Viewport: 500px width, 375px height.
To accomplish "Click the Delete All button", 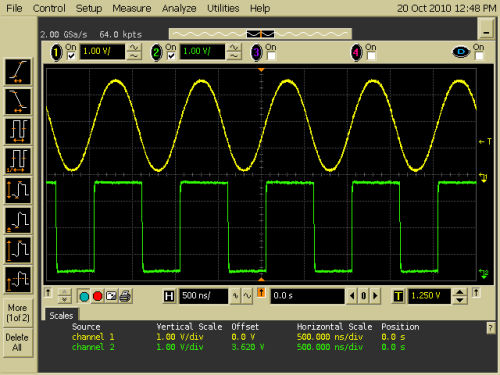I will tap(18, 342).
